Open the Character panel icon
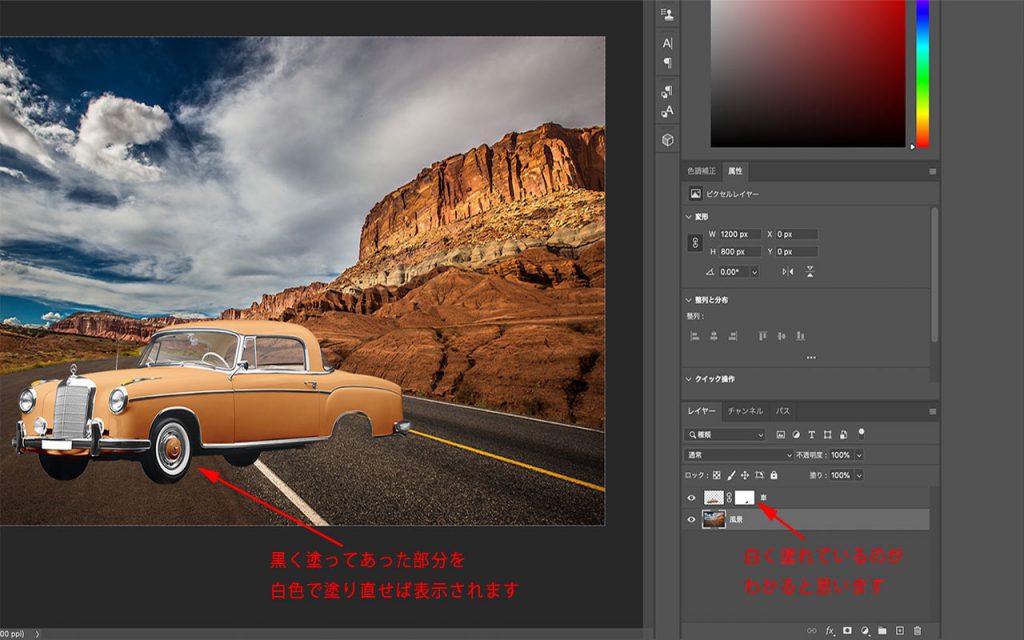Image resolution: width=1024 pixels, height=640 pixels. (667, 43)
